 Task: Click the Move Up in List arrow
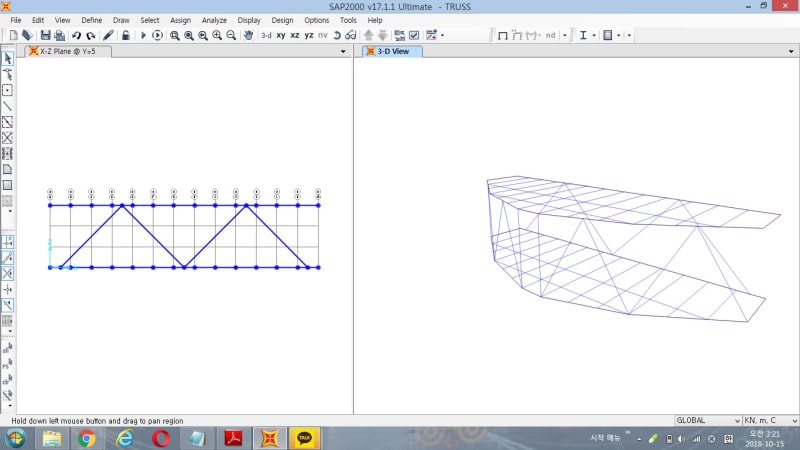(x=368, y=35)
